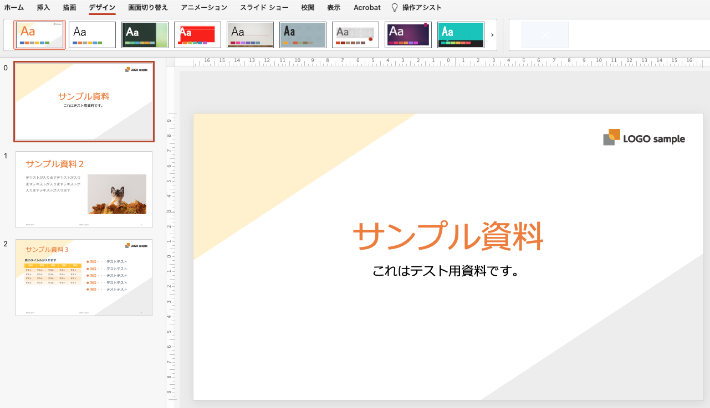This screenshot has height=408, width=710.
Task: Apply the dark purple Aa theme
Action: 408,34
